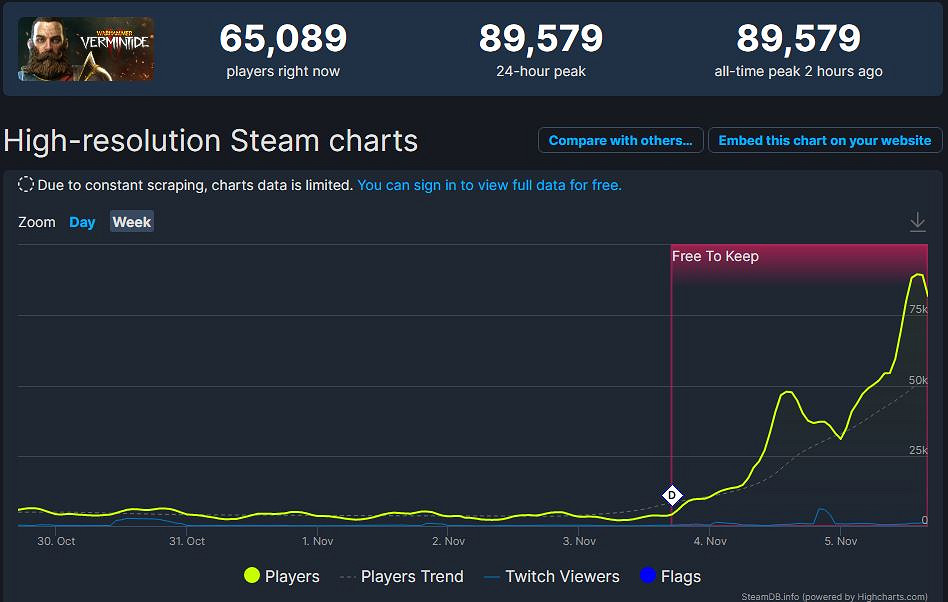Image resolution: width=948 pixels, height=602 pixels.
Task: Click Embed this chart on your website
Action: pos(825,140)
